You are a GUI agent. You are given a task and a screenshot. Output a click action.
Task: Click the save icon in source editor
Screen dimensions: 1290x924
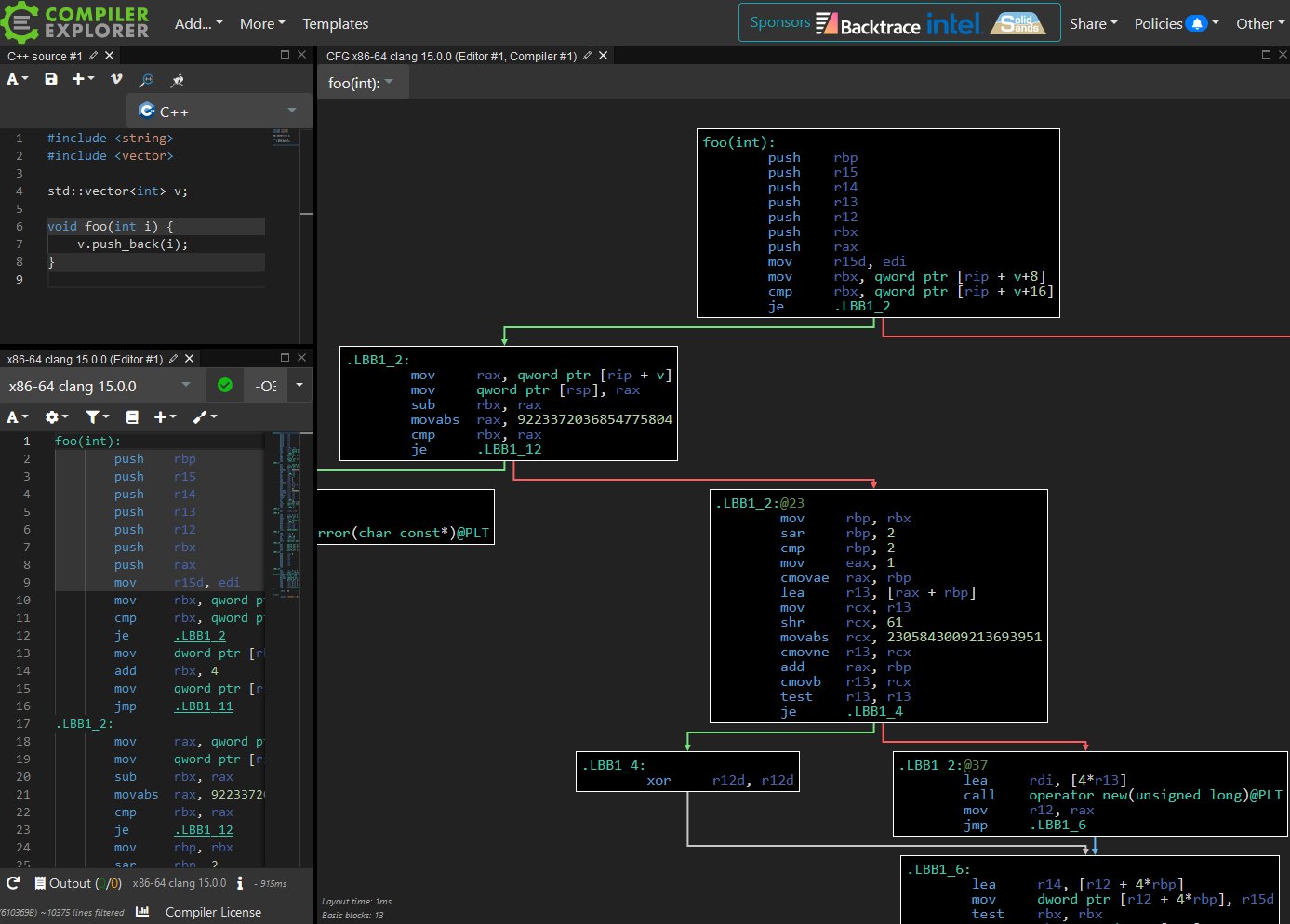coord(51,79)
